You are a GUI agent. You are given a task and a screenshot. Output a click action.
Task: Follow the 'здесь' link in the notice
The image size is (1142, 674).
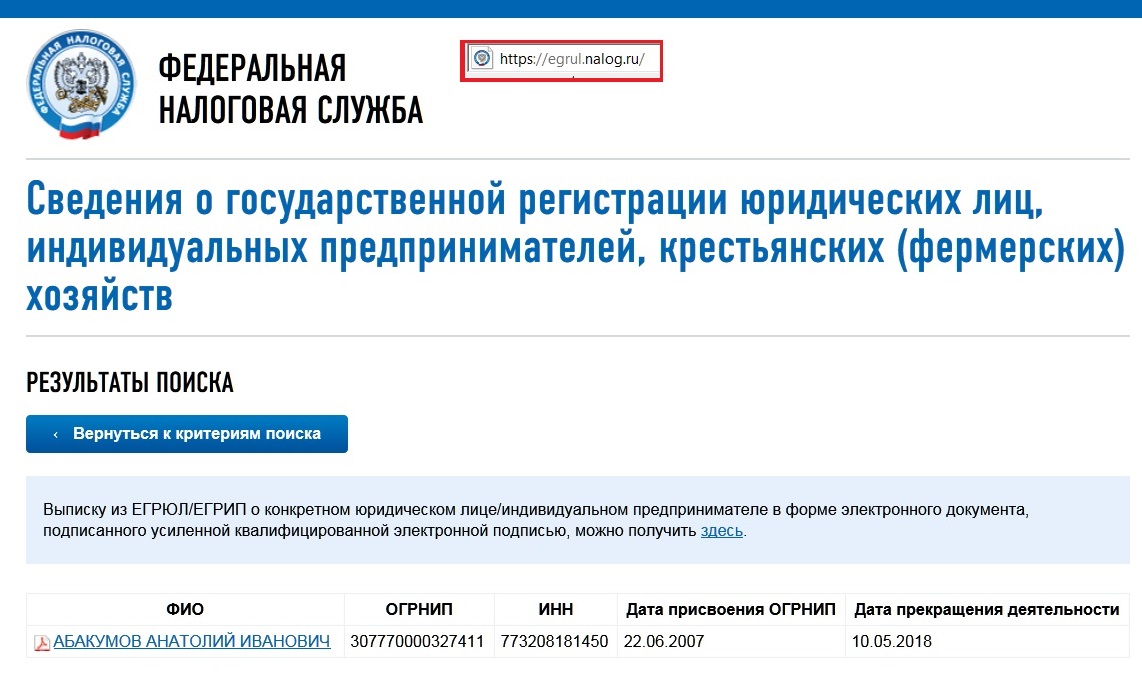coord(721,531)
